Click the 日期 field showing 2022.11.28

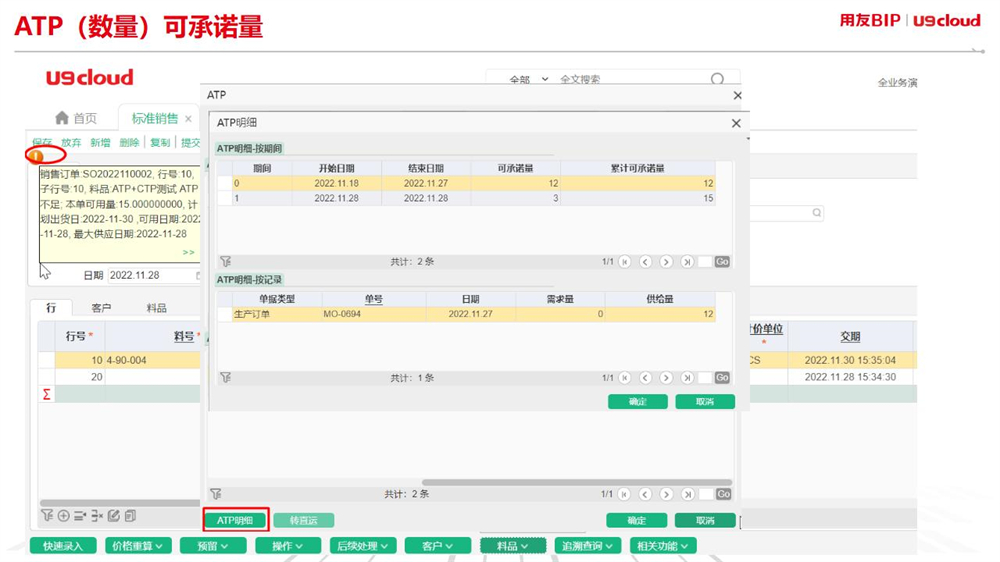pyautogui.click(x=154, y=275)
